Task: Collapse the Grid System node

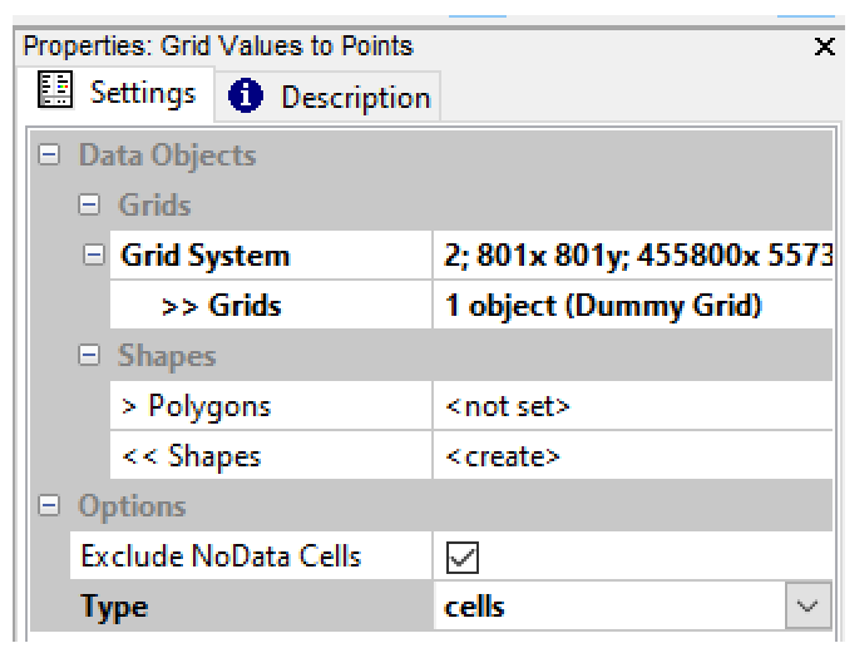Action: click(x=93, y=256)
